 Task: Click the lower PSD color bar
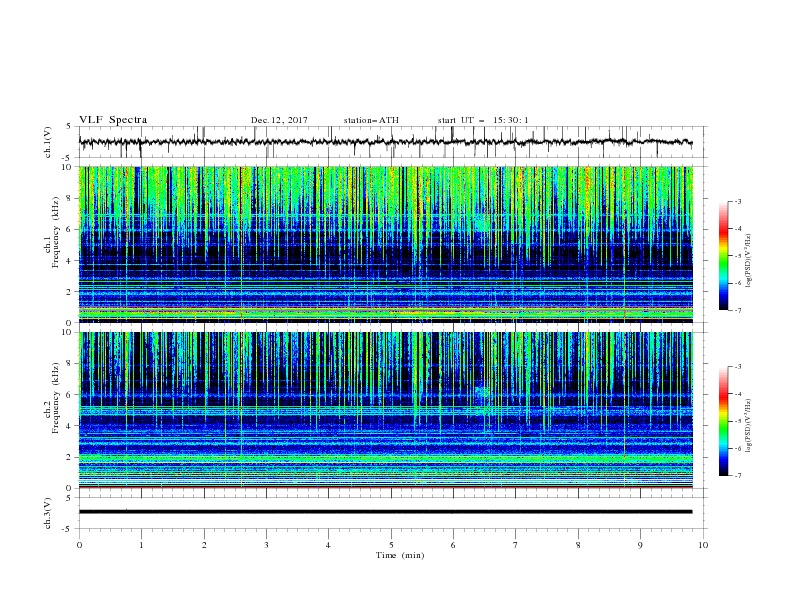(x=724, y=421)
